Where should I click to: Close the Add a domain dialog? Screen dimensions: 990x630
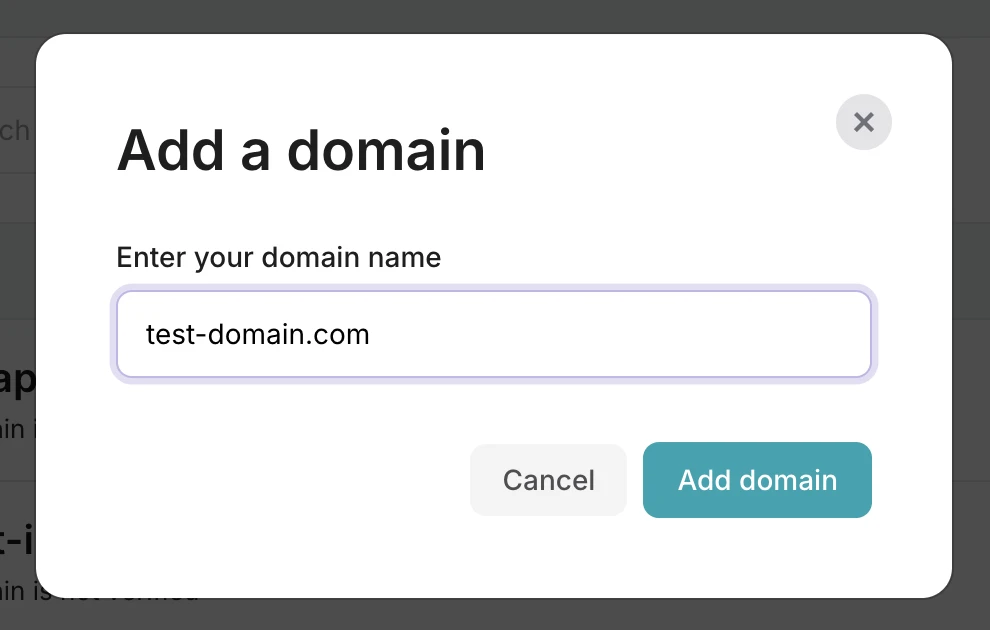tap(864, 122)
